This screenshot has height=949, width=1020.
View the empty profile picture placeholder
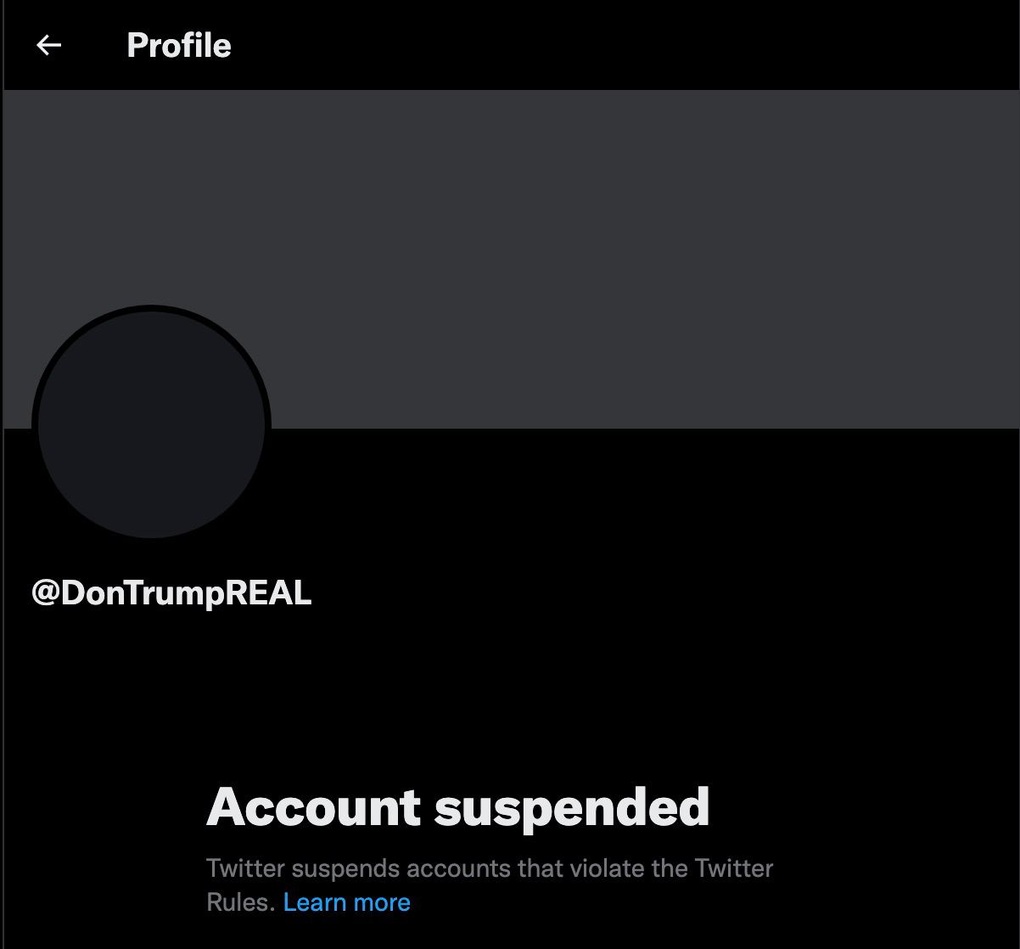click(152, 425)
